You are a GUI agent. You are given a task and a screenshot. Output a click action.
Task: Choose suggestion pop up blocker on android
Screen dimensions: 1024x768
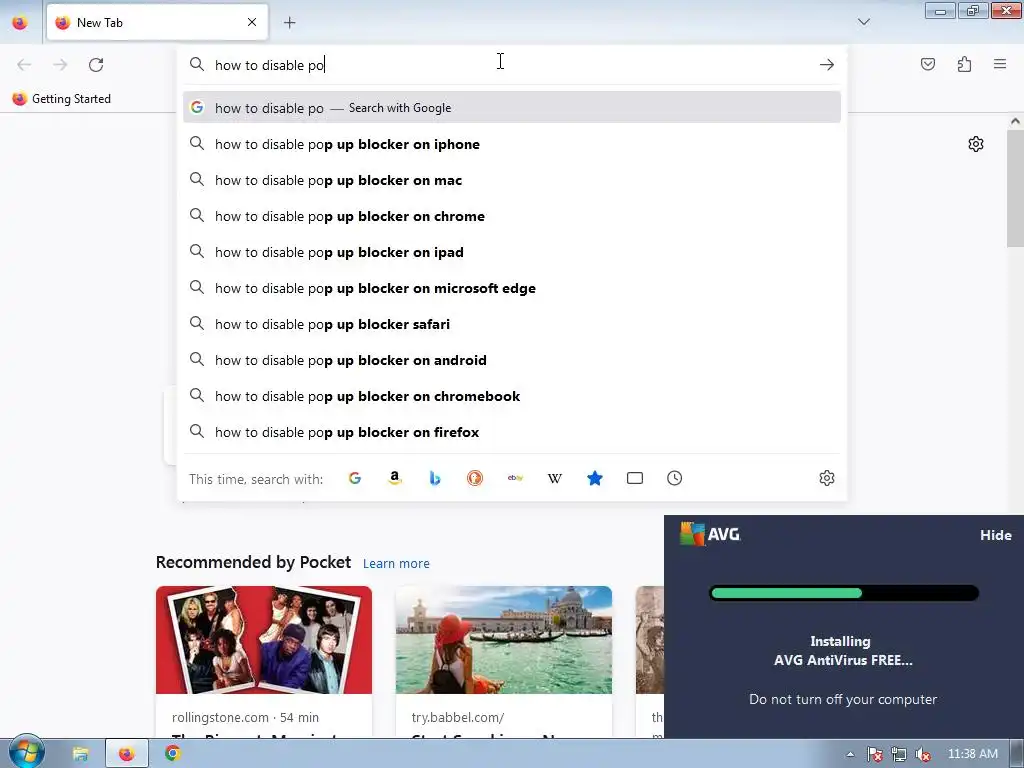click(512, 360)
